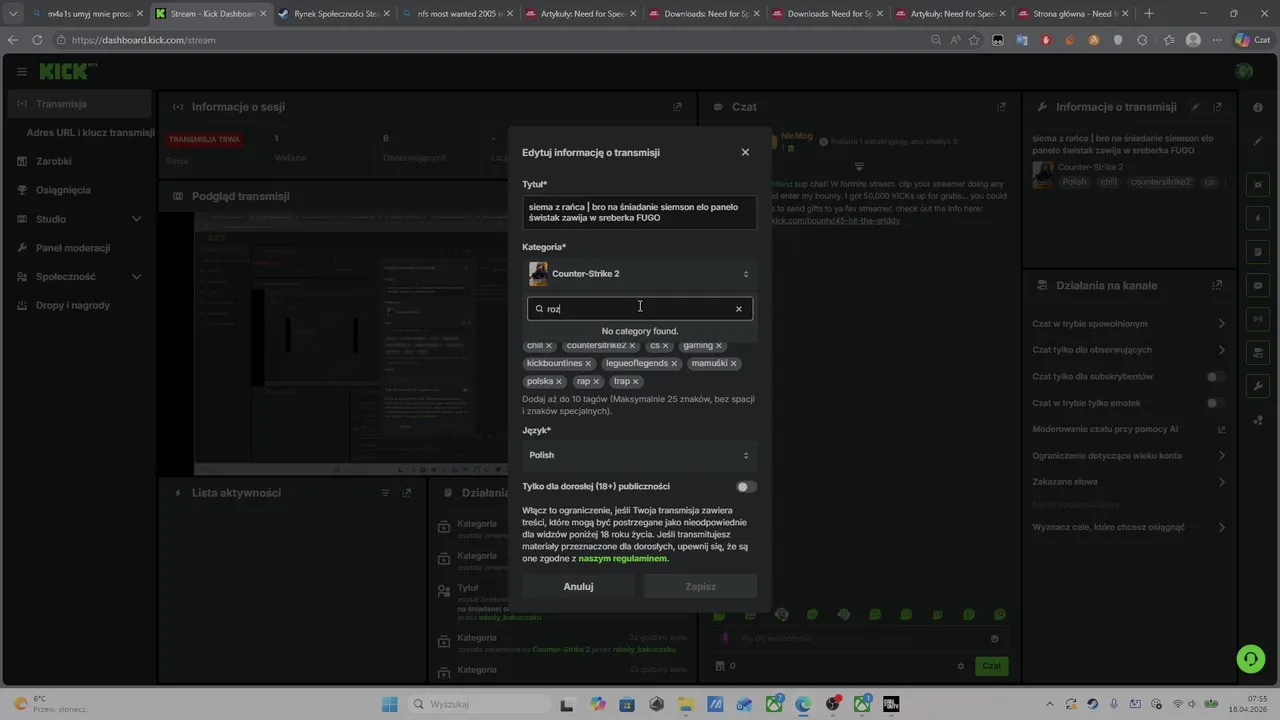Viewport: 1280px width, 720px height.
Task: Toggle Czat w trybie tylko emotek
Action: click(1216, 403)
